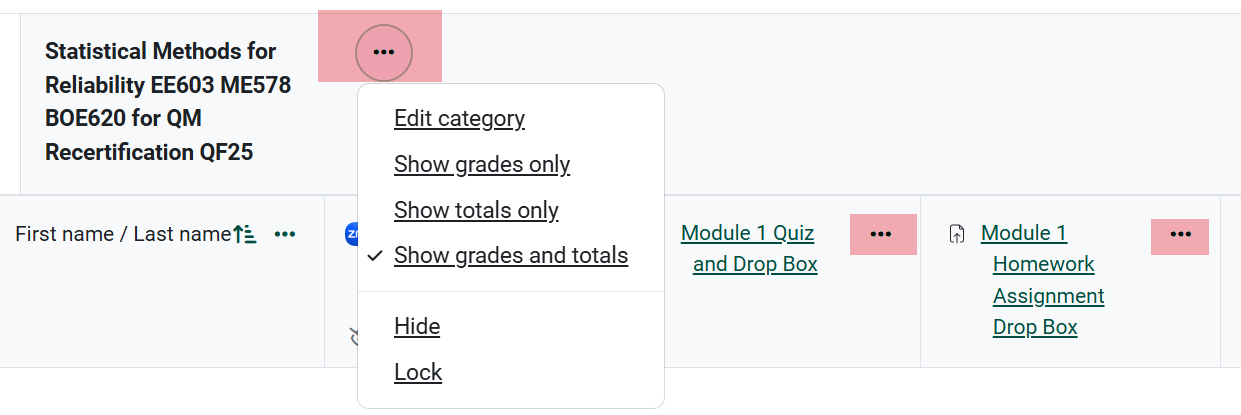Open actions menu for Module 1 Quiz column
This screenshot has width=1241, height=415.
(881, 234)
